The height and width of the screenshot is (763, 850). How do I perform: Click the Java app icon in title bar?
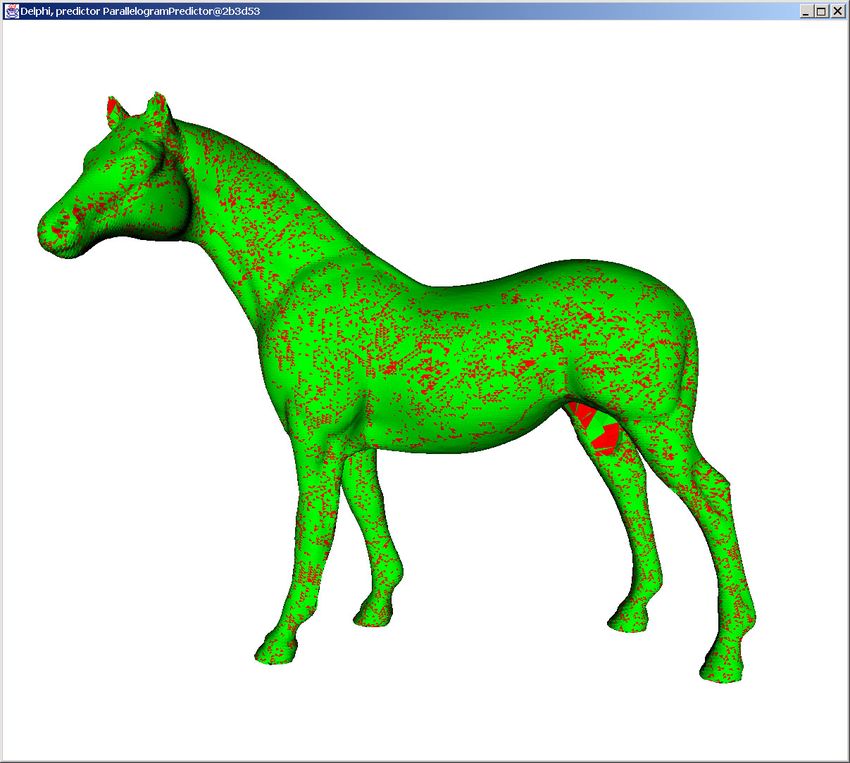pos(11,11)
